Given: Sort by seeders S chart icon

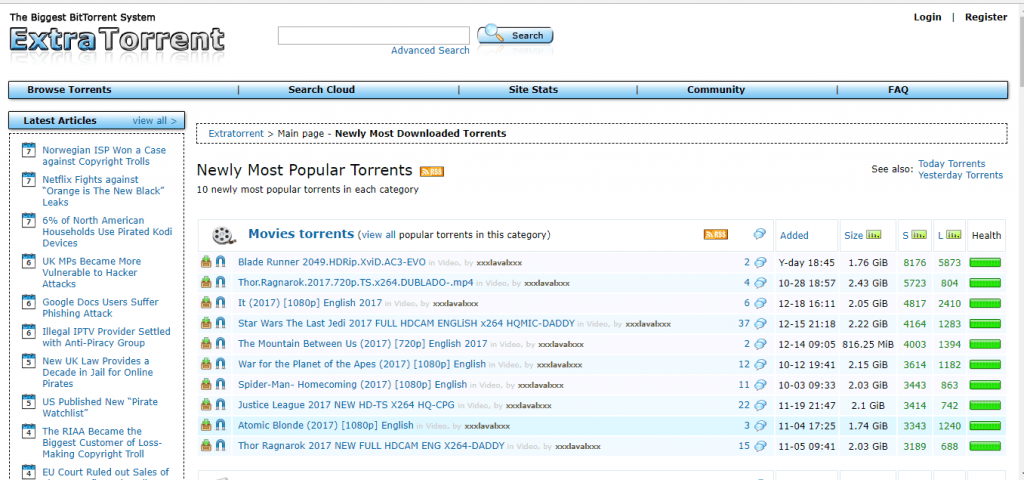Looking at the screenshot, I should pyautogui.click(x=920, y=234).
